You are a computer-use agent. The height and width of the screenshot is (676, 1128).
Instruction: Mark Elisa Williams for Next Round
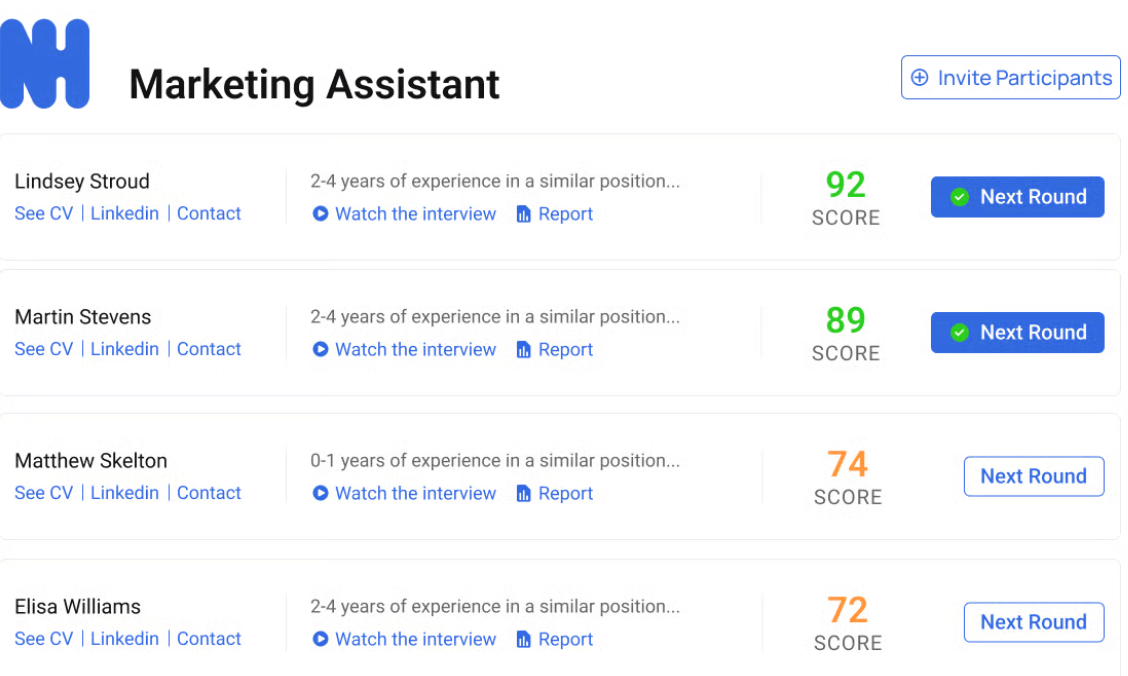tap(1033, 622)
